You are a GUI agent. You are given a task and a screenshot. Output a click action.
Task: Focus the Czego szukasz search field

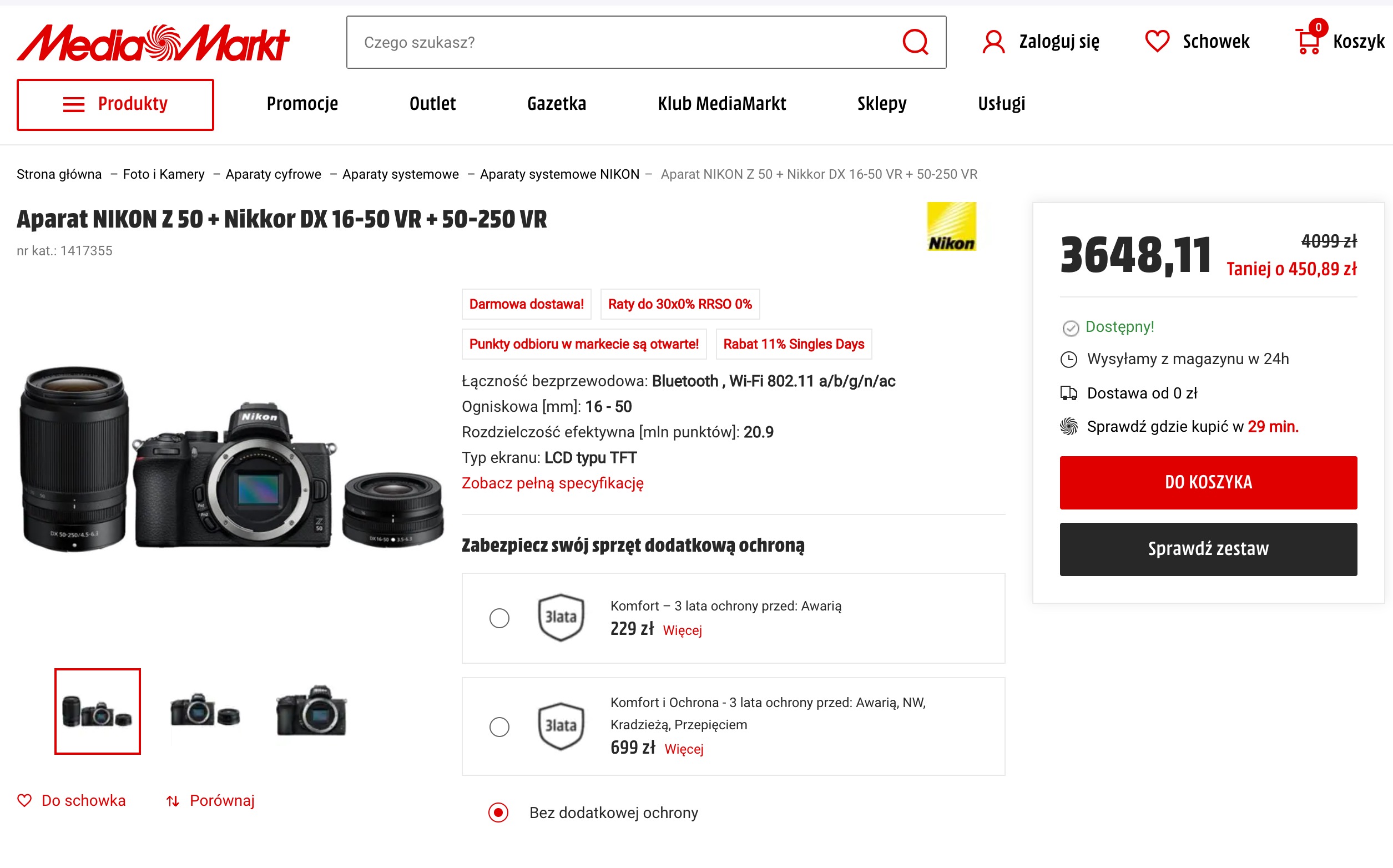(623, 43)
